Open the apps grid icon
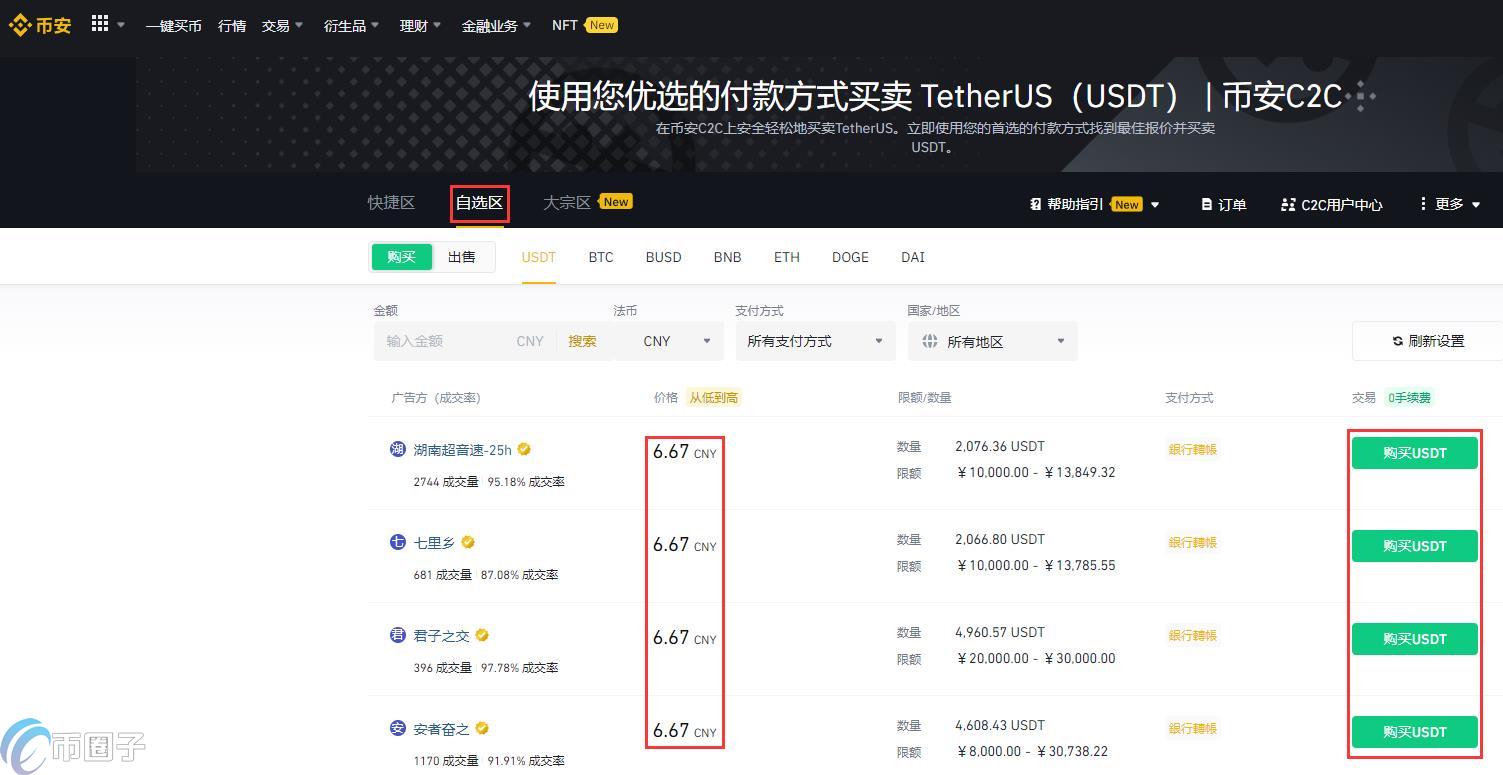The height and width of the screenshot is (775, 1503). (x=100, y=23)
